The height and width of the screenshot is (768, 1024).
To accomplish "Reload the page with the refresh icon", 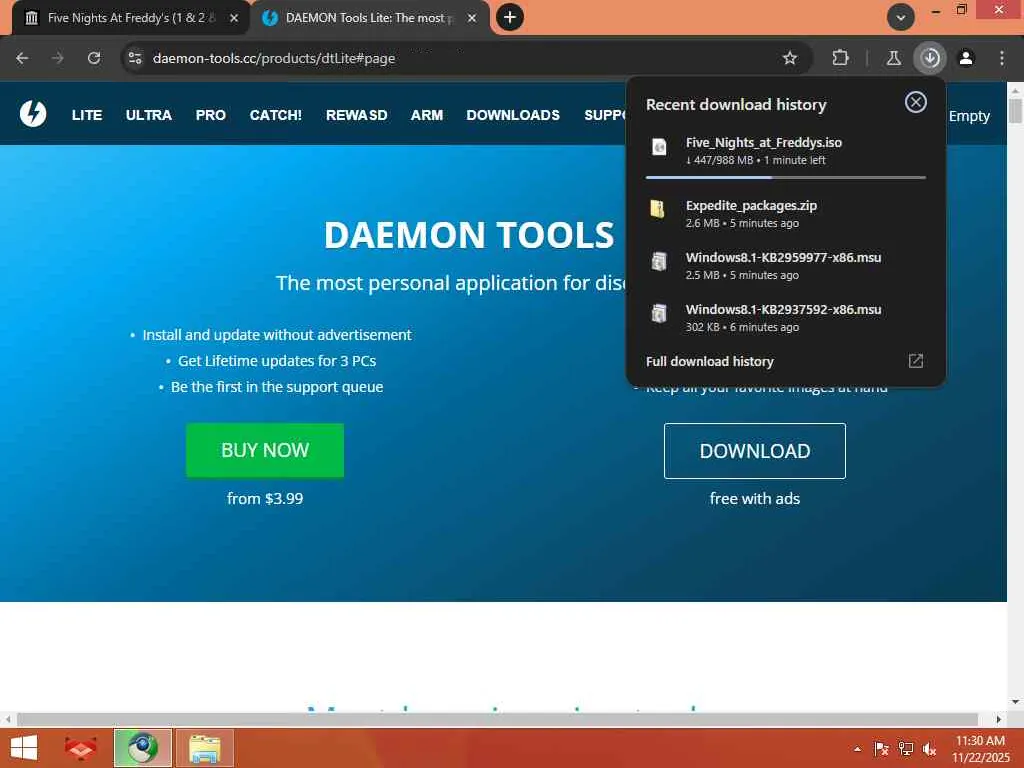I will point(94,58).
